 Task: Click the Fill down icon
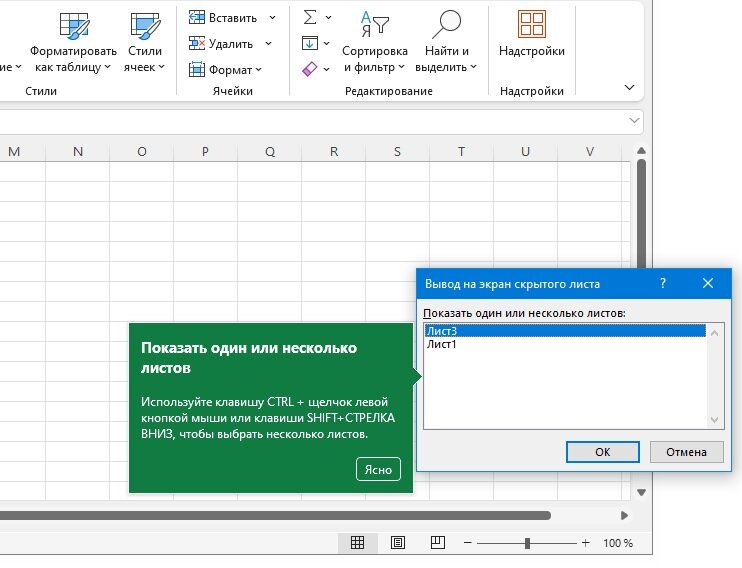coord(309,44)
